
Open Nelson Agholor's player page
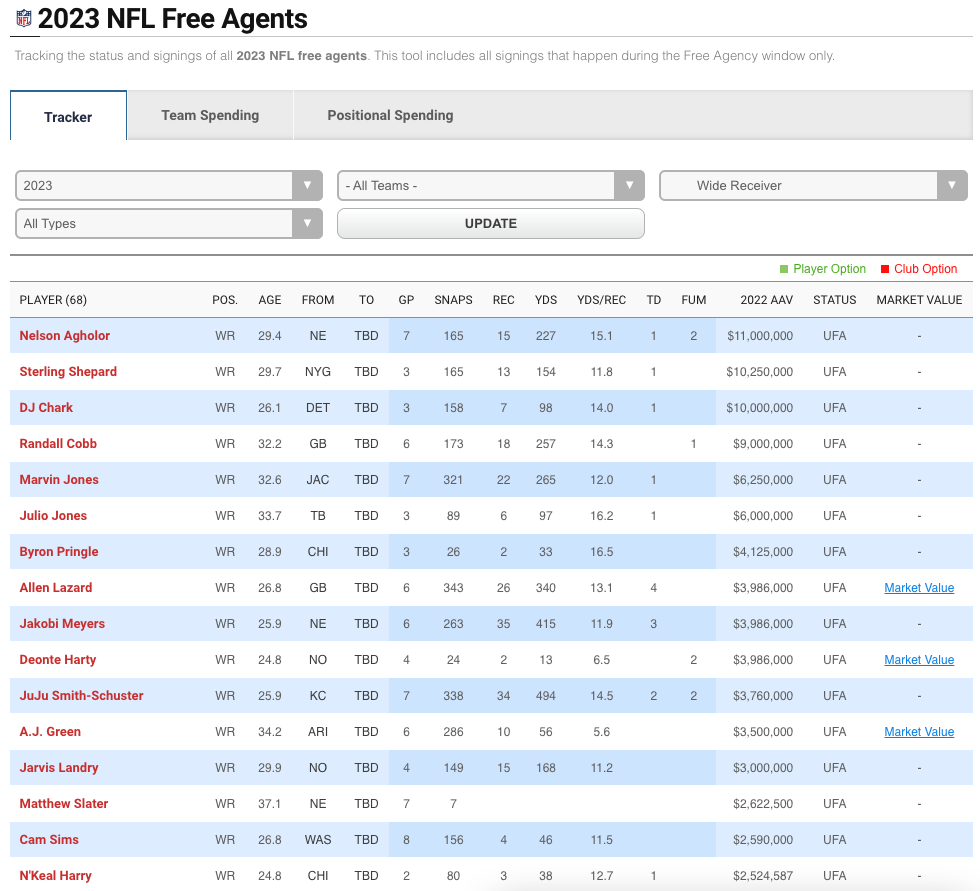point(65,336)
